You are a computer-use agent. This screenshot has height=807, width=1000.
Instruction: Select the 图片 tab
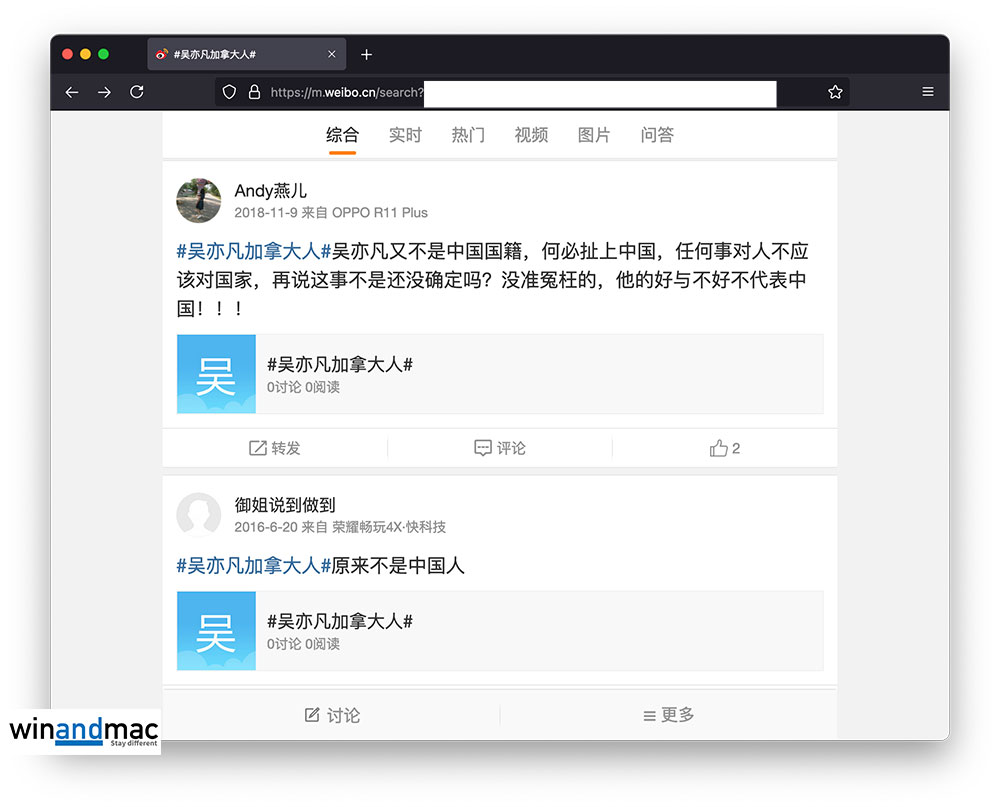coord(594,135)
